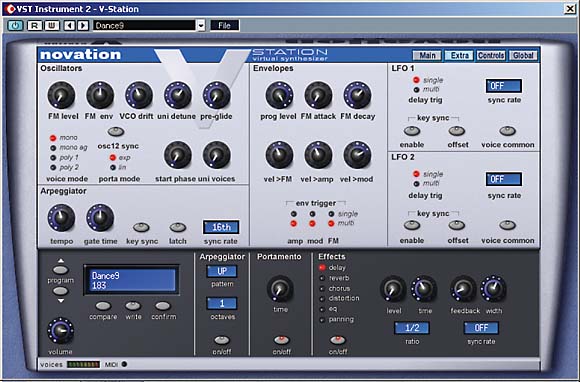Open LFO 1 sync rate OFF selector
Screen dimensions: 580x382
tap(504, 86)
